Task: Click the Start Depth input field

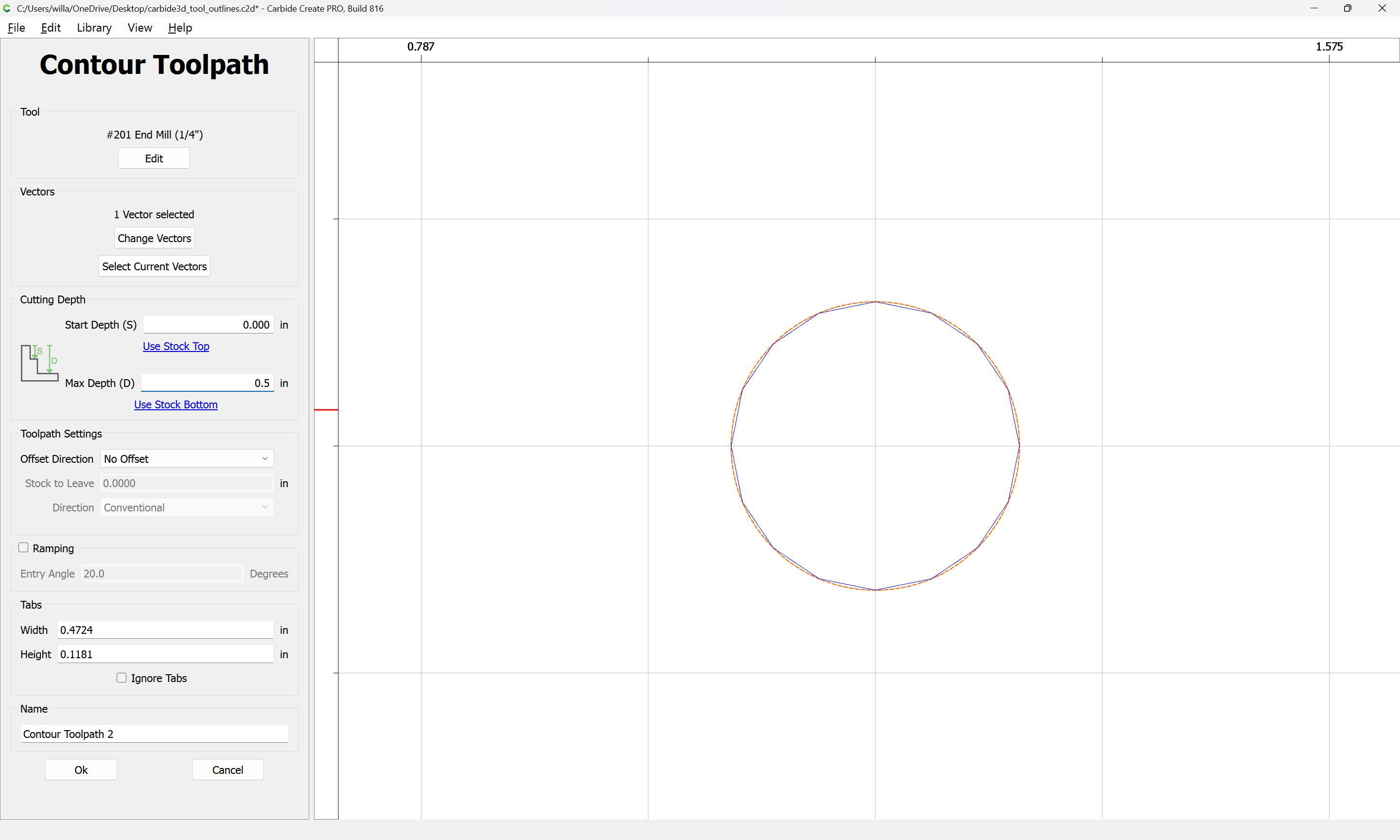Action: click(x=208, y=324)
